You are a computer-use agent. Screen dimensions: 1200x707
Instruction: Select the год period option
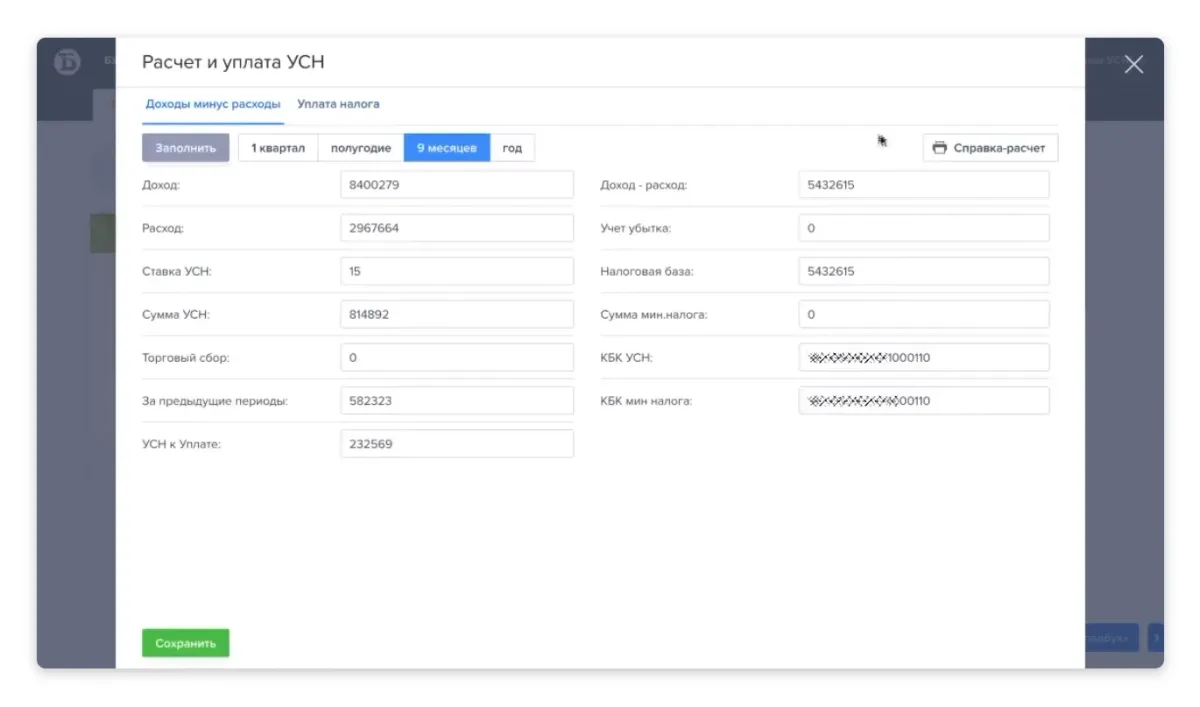click(512, 148)
